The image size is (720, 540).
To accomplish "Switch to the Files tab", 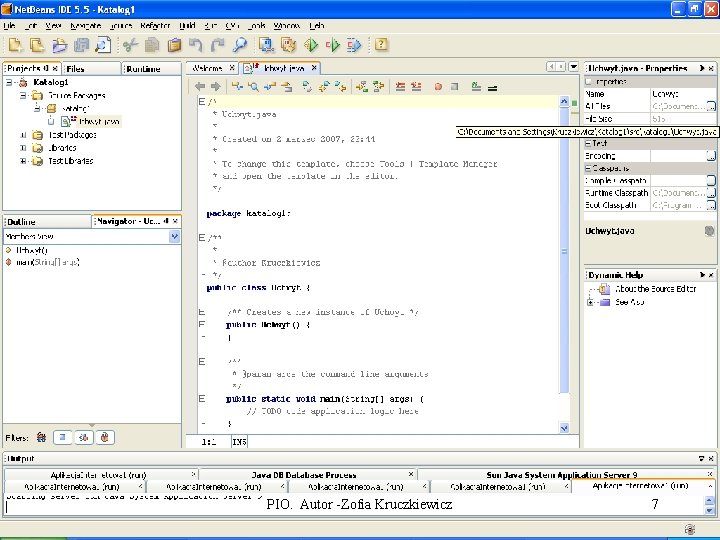I will point(77,69).
